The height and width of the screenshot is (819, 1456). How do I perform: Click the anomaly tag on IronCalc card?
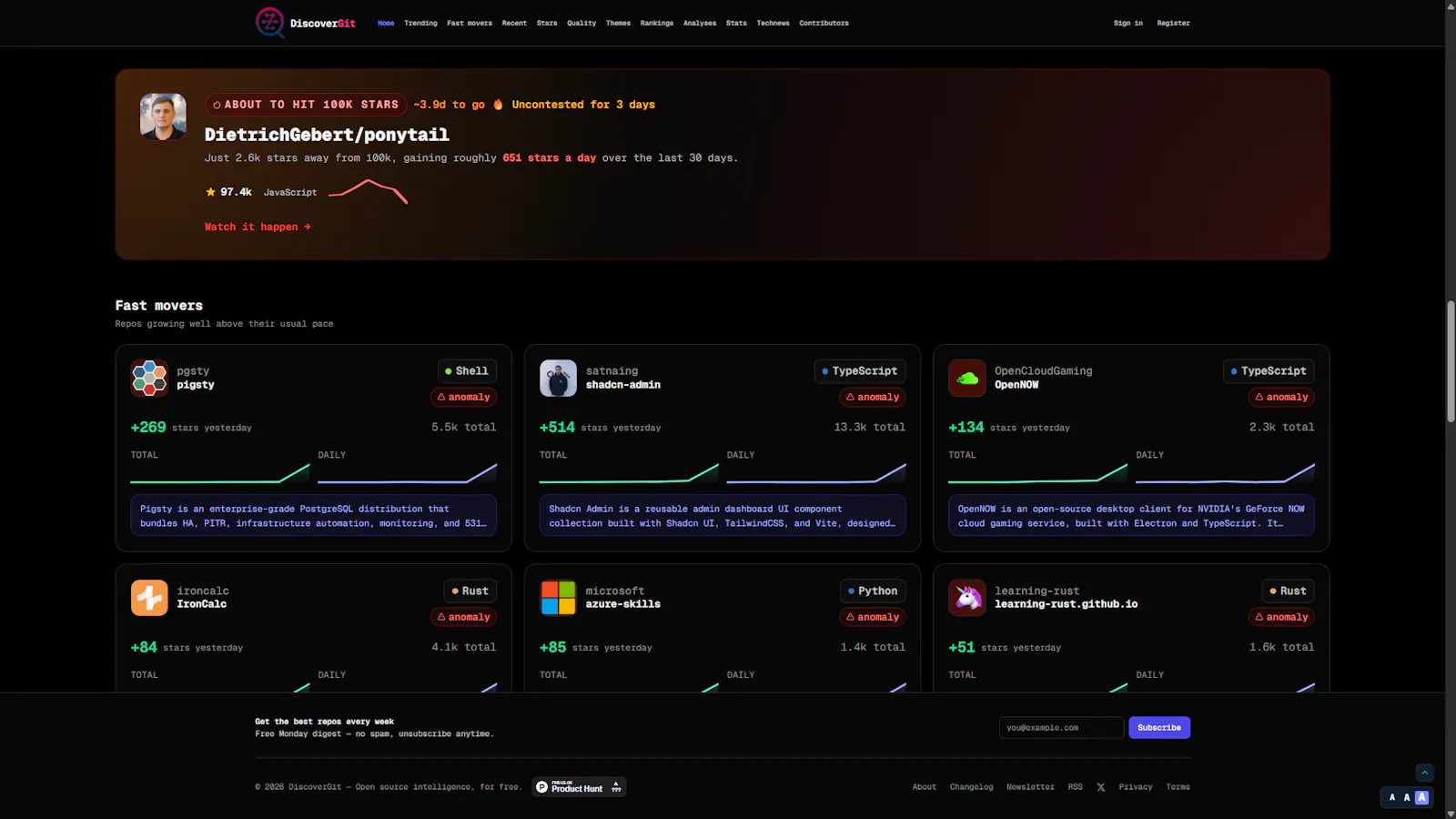[x=463, y=617]
